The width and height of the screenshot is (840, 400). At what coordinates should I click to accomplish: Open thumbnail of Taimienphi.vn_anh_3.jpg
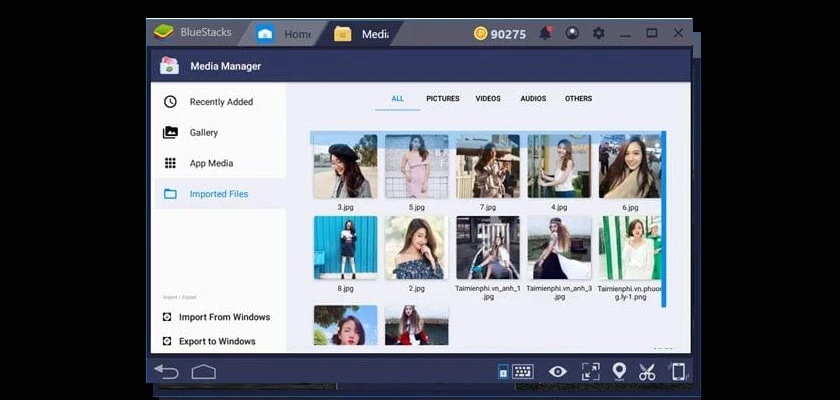[x=559, y=247]
